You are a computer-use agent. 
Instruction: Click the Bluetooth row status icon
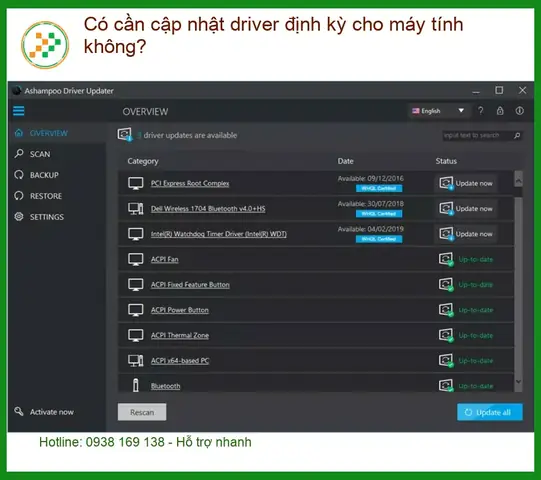coord(446,385)
